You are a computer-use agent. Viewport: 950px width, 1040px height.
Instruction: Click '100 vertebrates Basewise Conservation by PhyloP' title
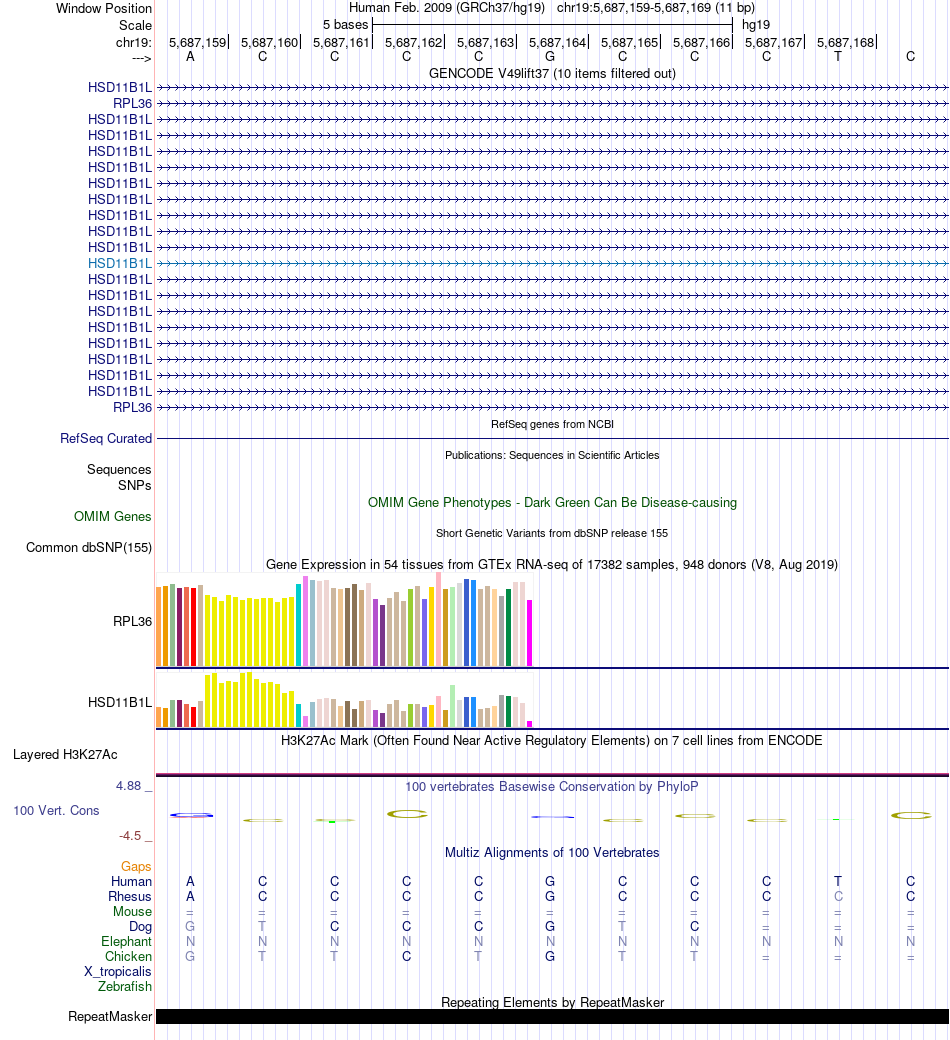tap(552, 787)
